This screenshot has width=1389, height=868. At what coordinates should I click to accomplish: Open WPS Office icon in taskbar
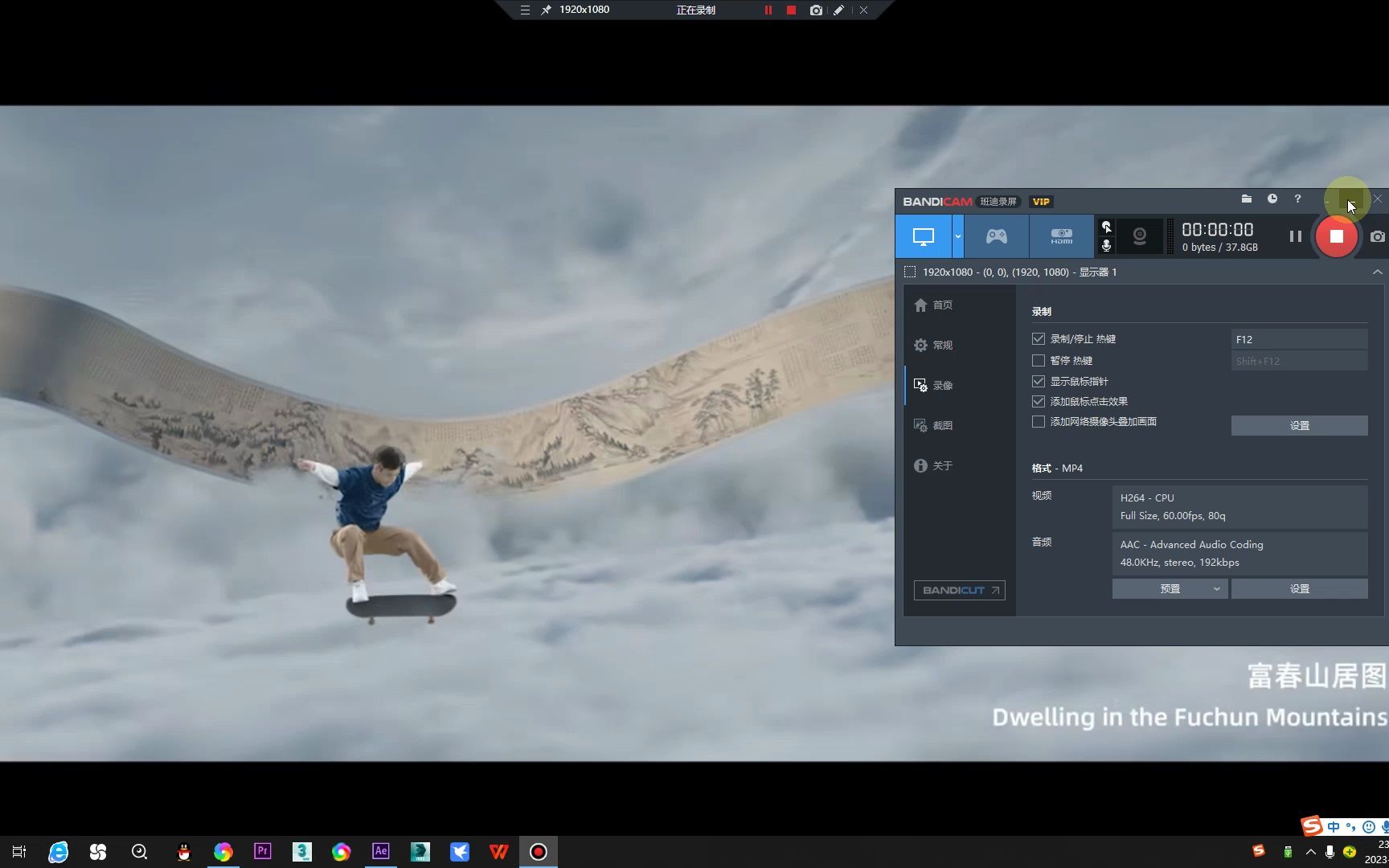click(499, 852)
